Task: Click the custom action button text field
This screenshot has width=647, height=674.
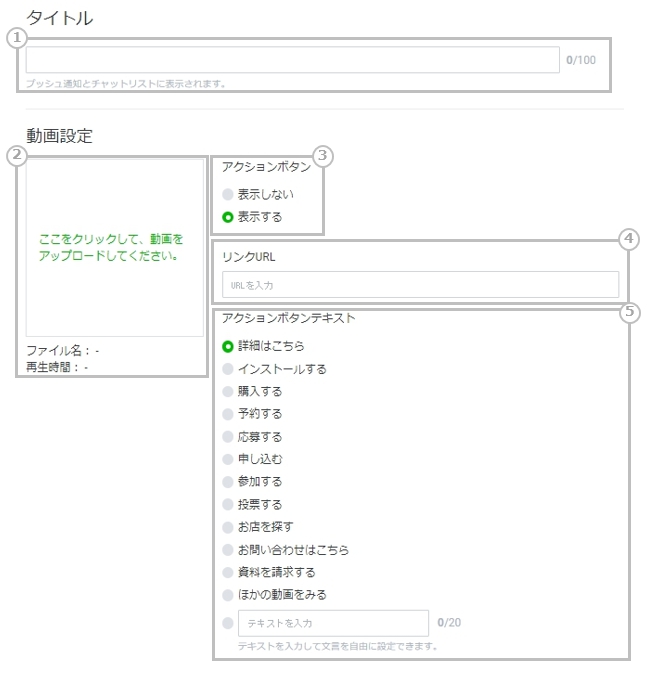Action: [x=333, y=623]
